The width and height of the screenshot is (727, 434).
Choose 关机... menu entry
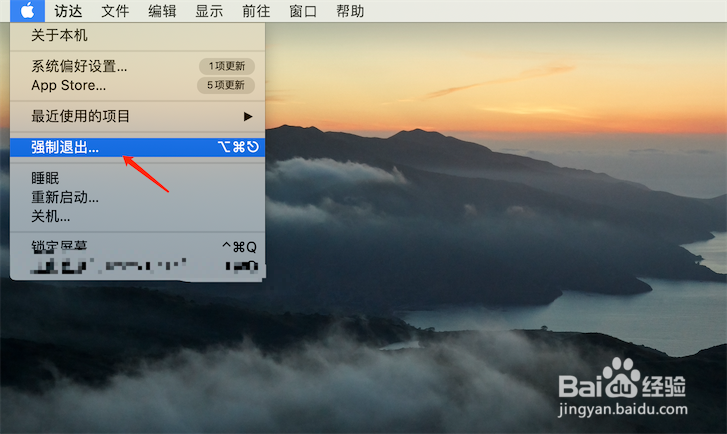point(138,216)
